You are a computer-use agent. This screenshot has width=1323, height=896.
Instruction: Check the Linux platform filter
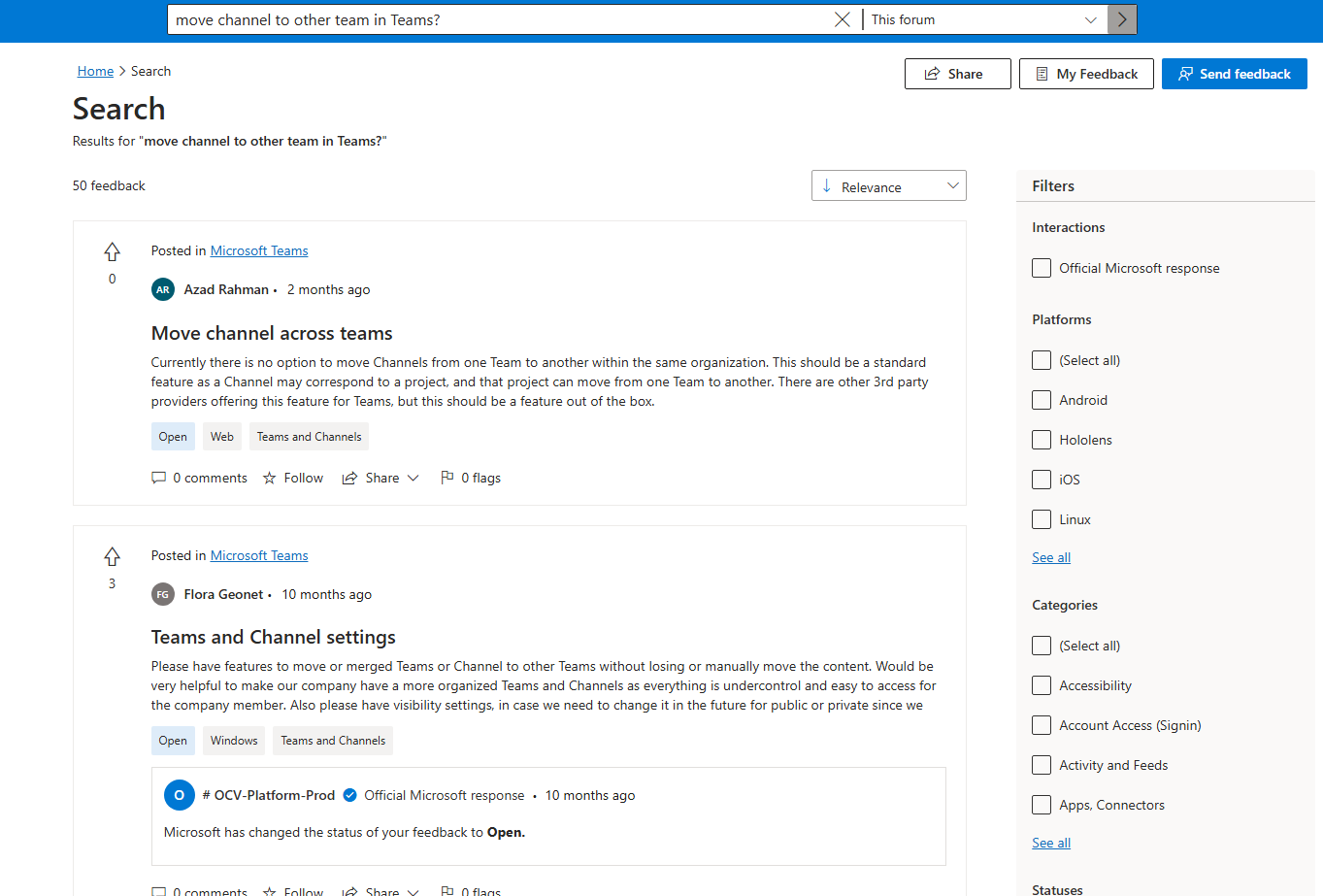pos(1042,519)
